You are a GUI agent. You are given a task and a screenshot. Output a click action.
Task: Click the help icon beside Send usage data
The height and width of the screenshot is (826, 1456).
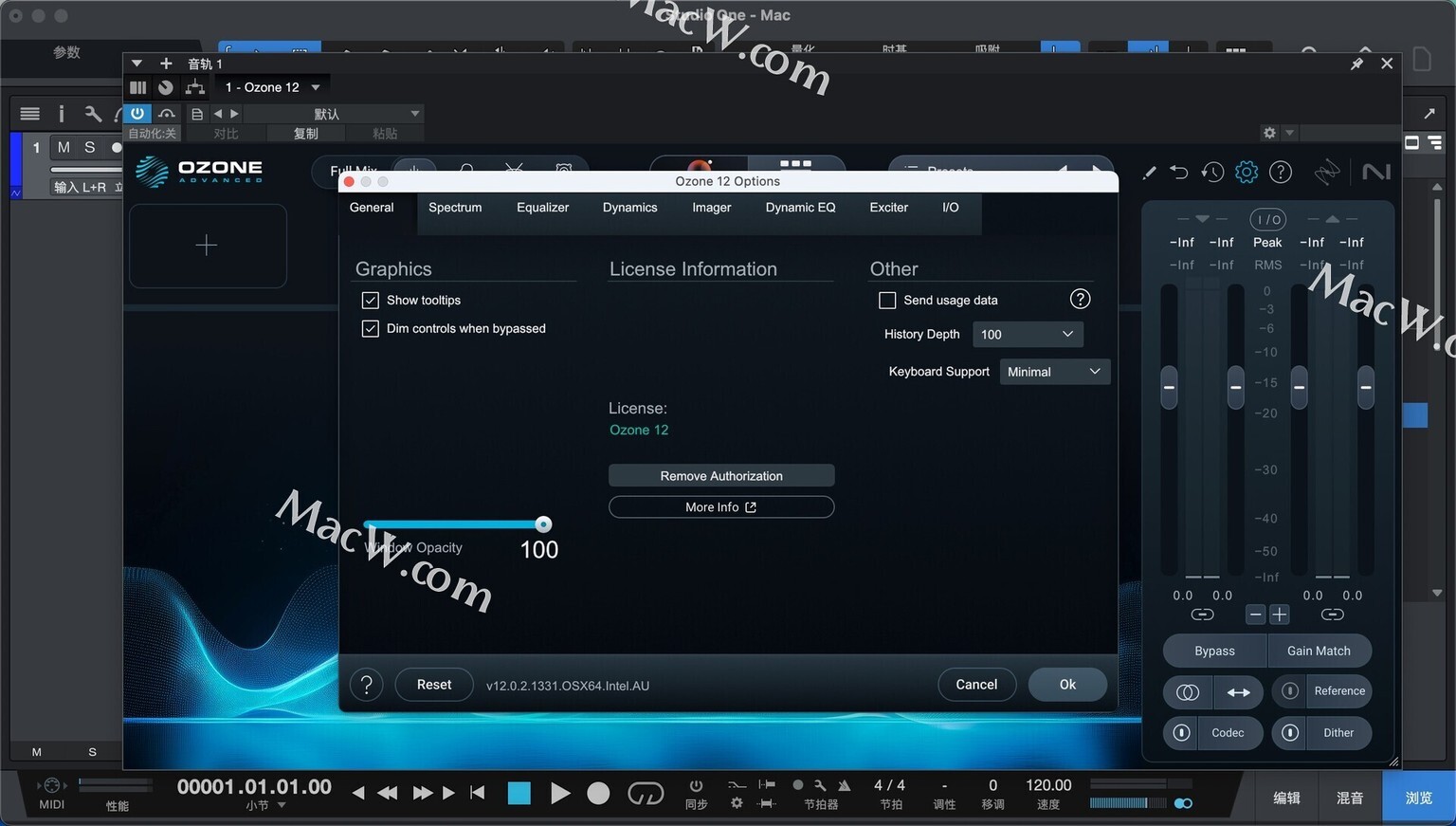point(1080,300)
